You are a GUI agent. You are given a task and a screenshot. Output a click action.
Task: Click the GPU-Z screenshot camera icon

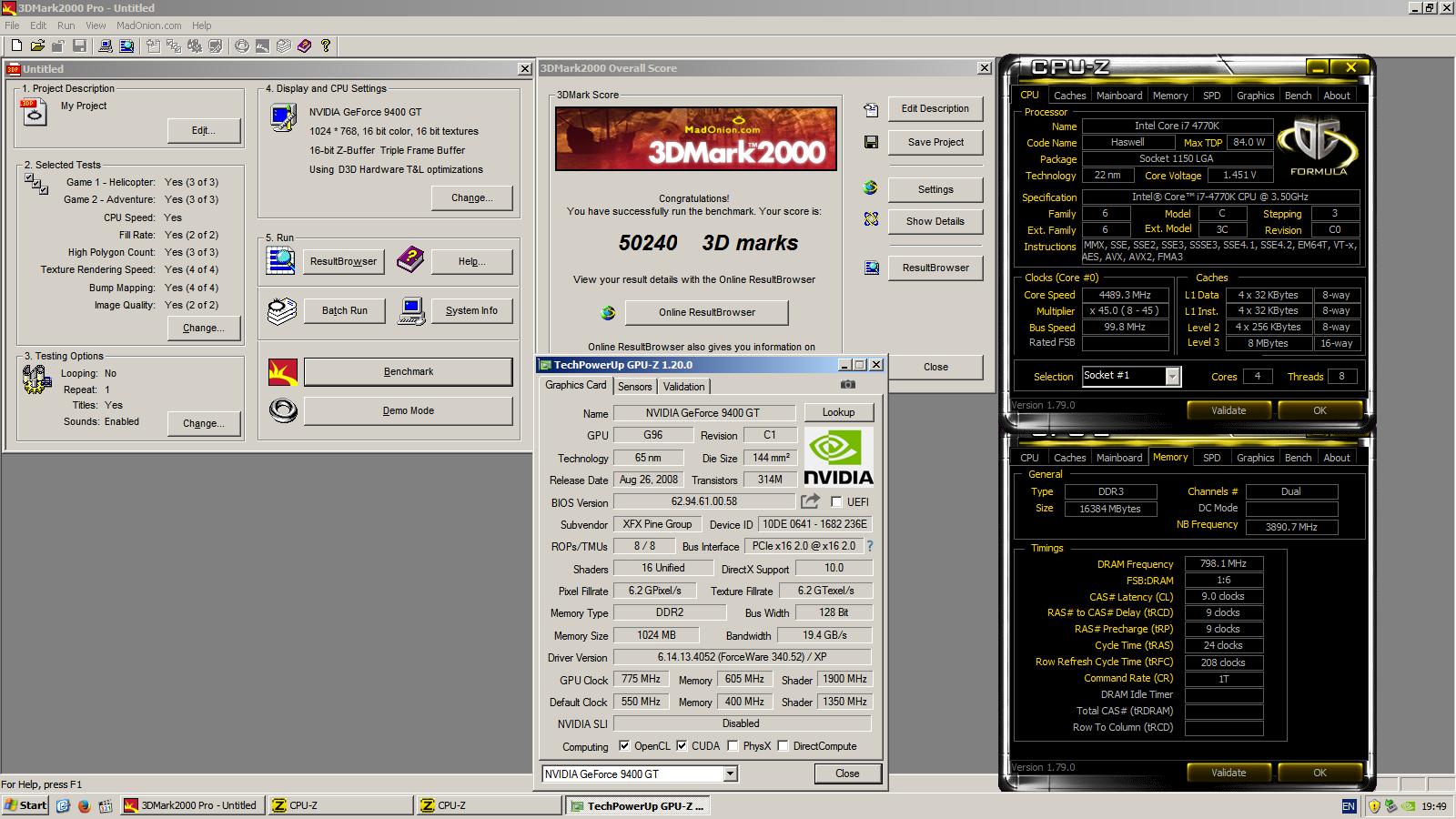tap(848, 385)
